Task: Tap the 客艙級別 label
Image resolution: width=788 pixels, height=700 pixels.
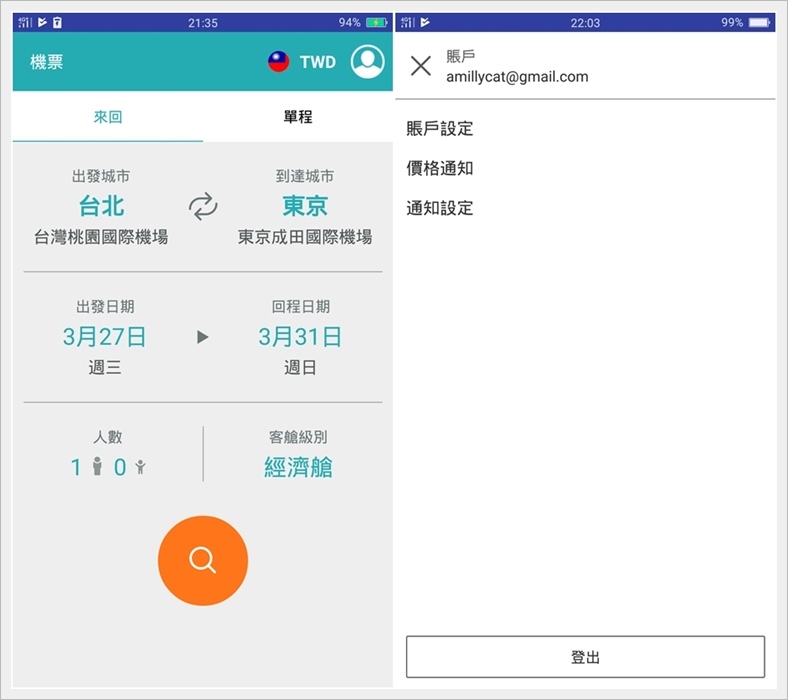Action: point(299,437)
